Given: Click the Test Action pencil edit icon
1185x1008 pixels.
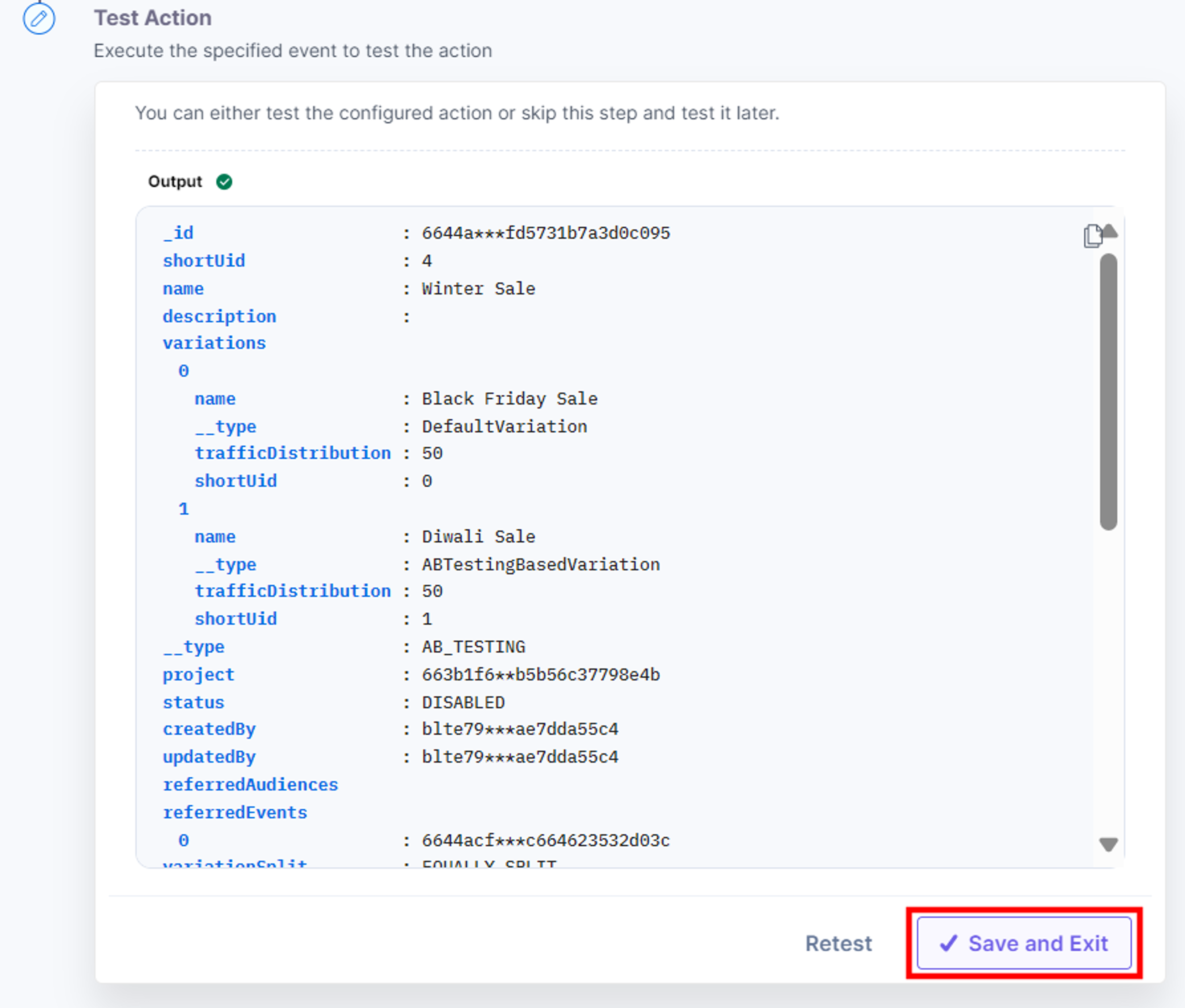Looking at the screenshot, I should click(39, 19).
